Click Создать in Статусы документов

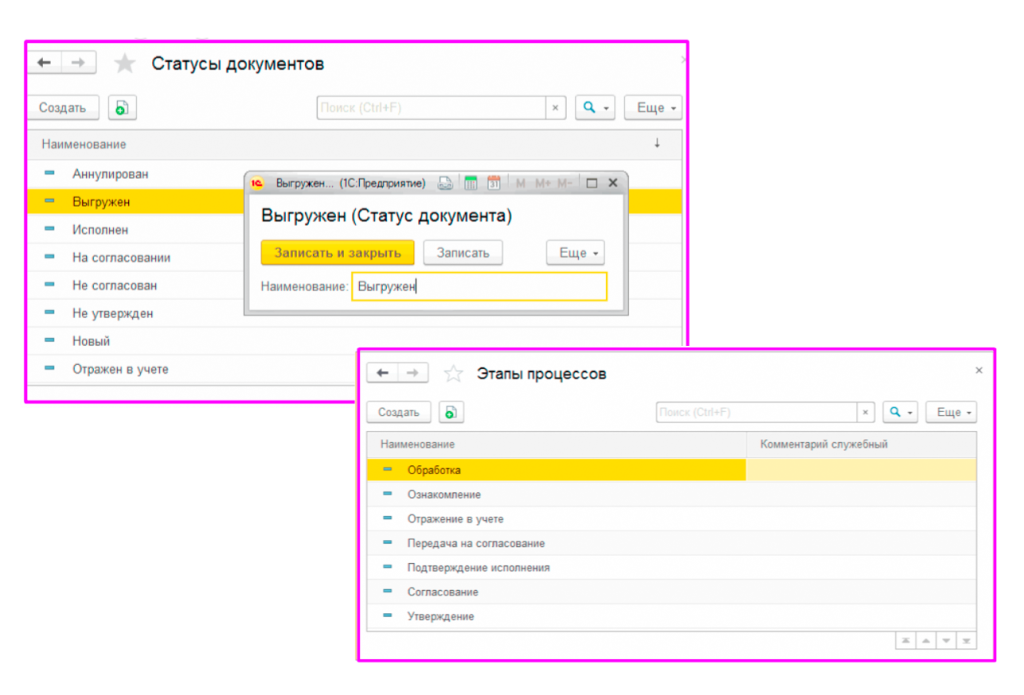(x=62, y=108)
